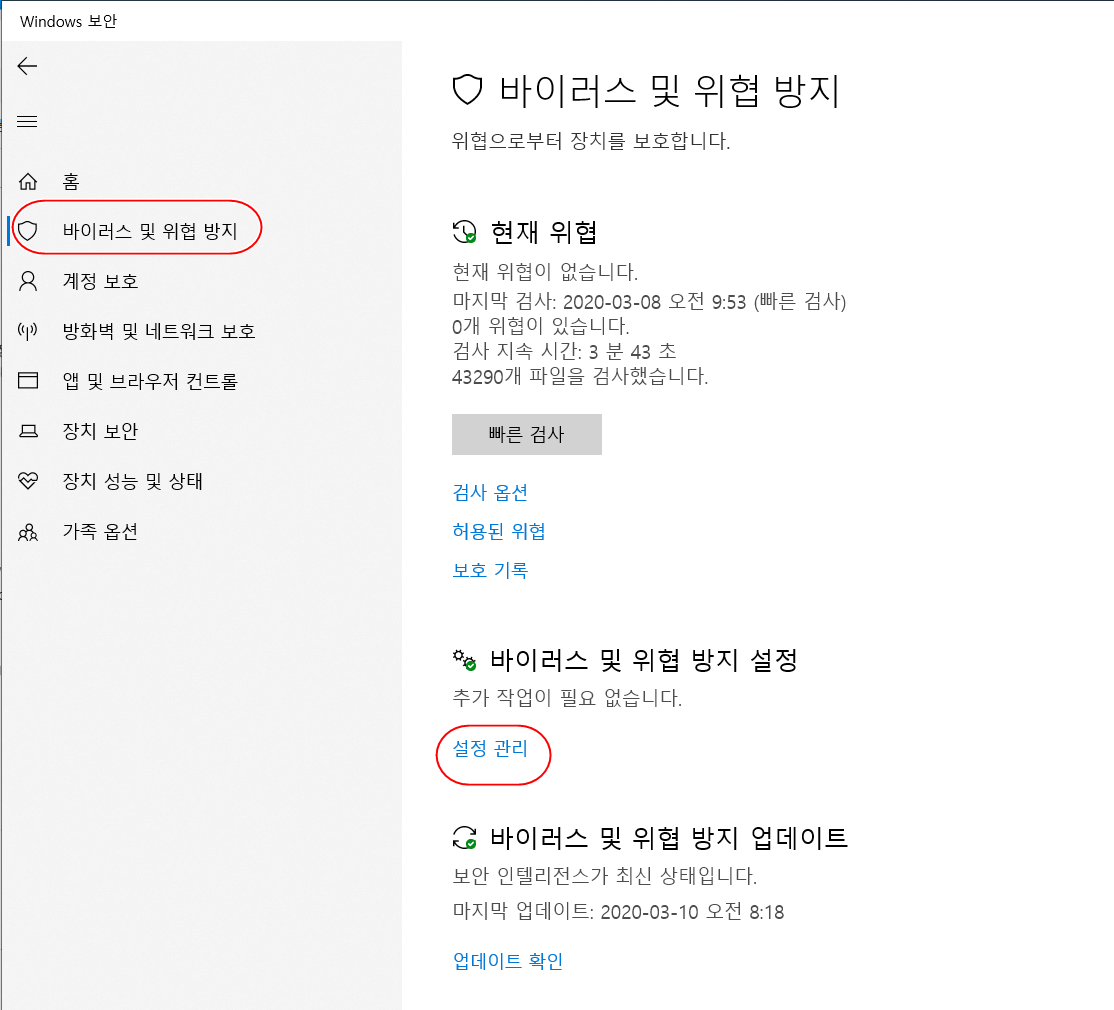
Task: Click 업데이트 확인 link
Action: (508, 961)
